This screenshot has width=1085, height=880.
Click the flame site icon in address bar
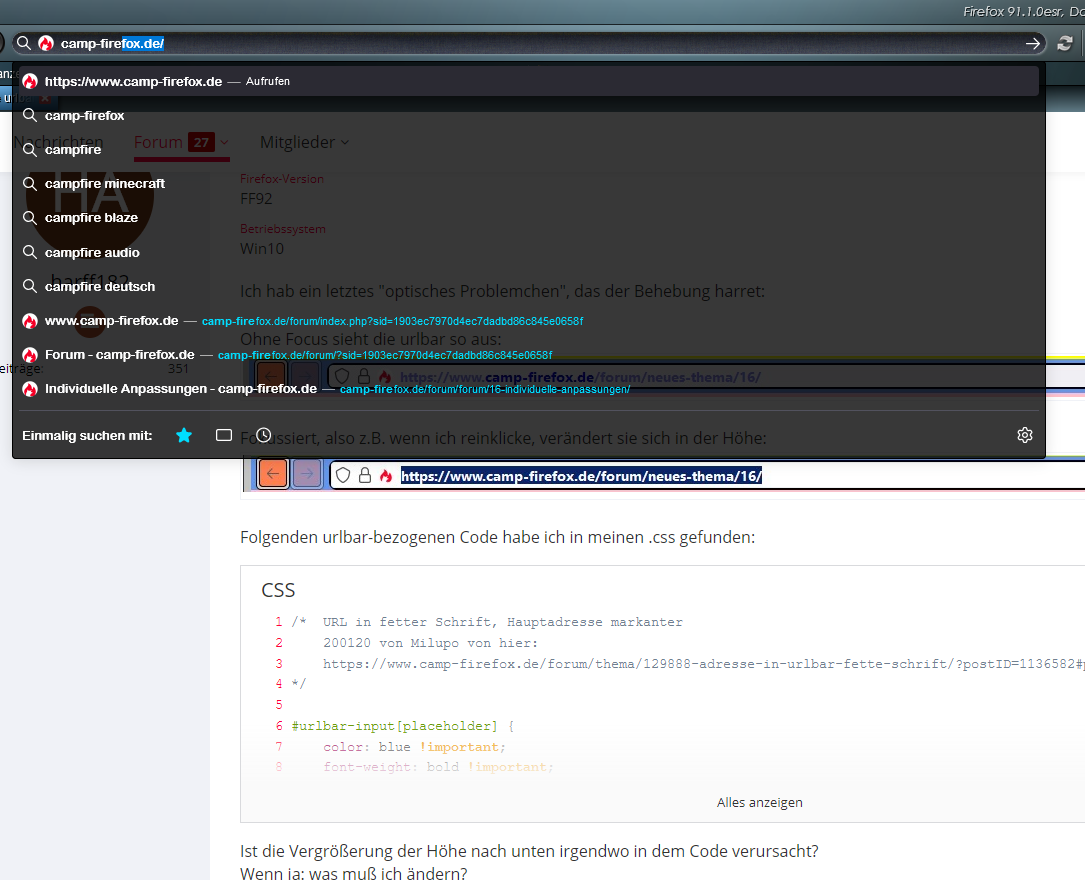coord(46,44)
